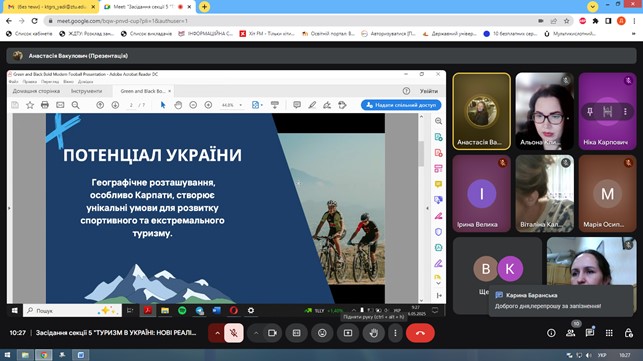Screen dimensions: 643x361
Task: Open the Chrome three-dot menu
Action: [x=634, y=21]
